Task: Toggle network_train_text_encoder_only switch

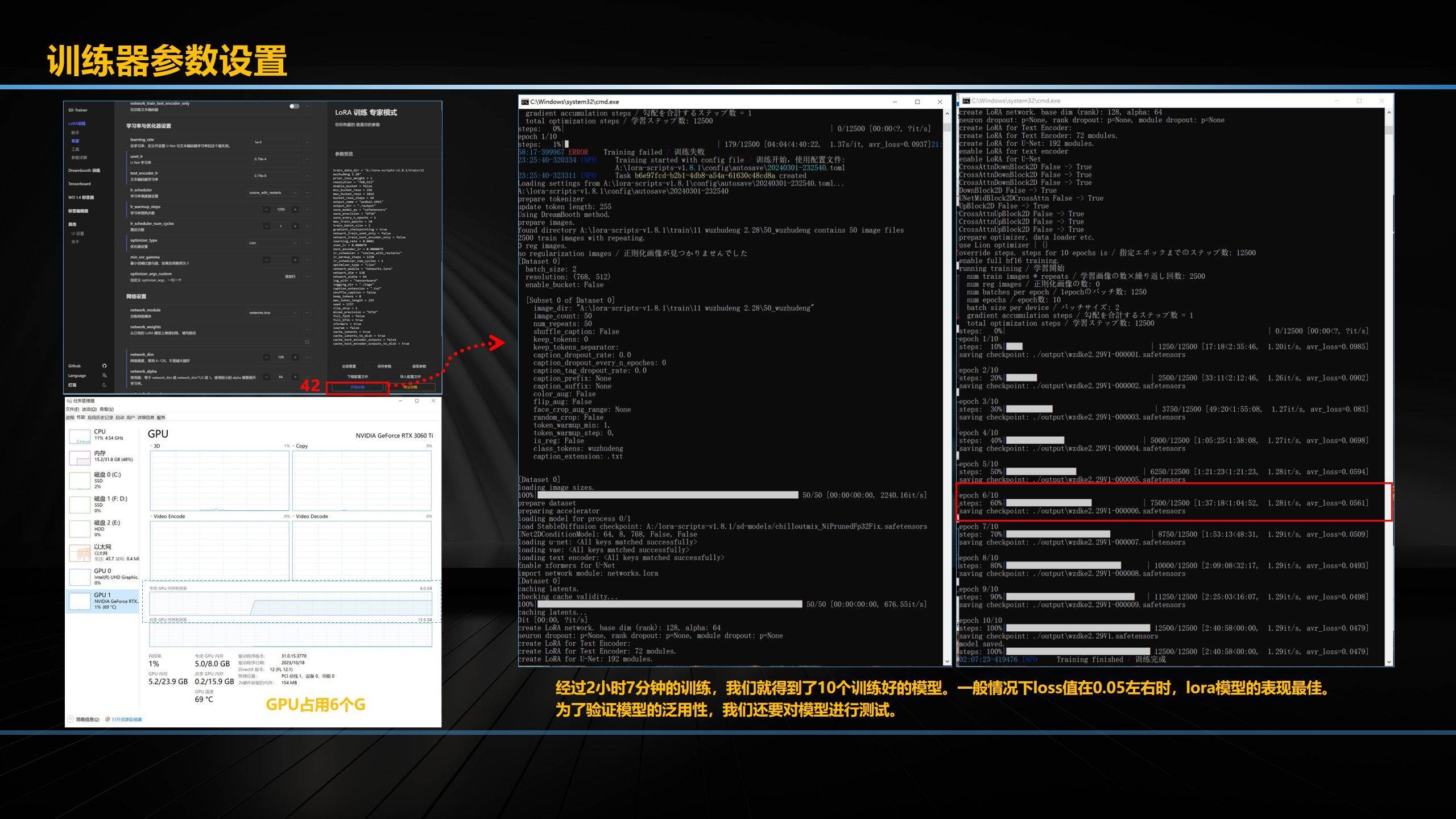Action: pyautogui.click(x=295, y=106)
